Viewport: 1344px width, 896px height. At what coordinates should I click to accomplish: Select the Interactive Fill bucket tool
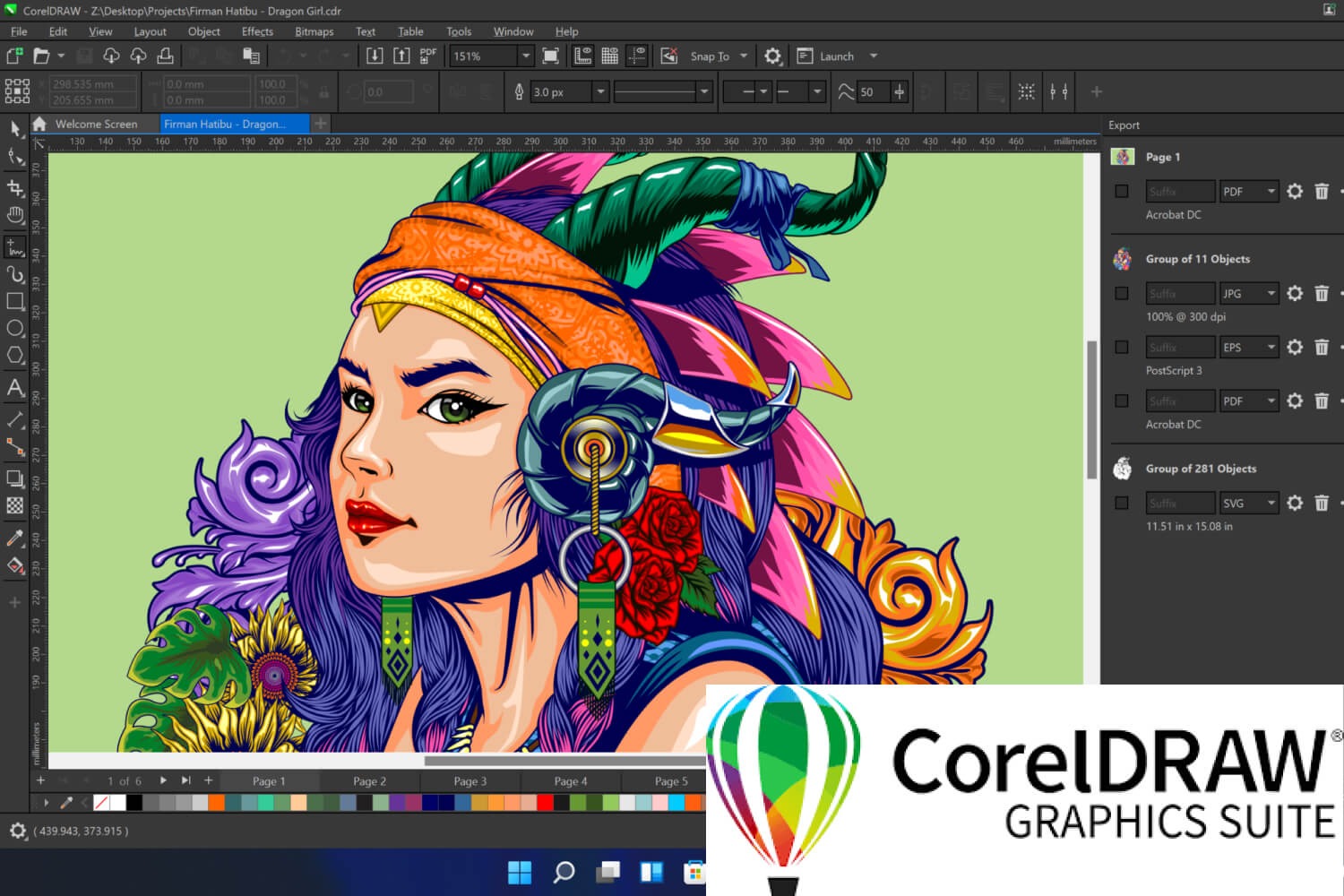click(x=15, y=566)
